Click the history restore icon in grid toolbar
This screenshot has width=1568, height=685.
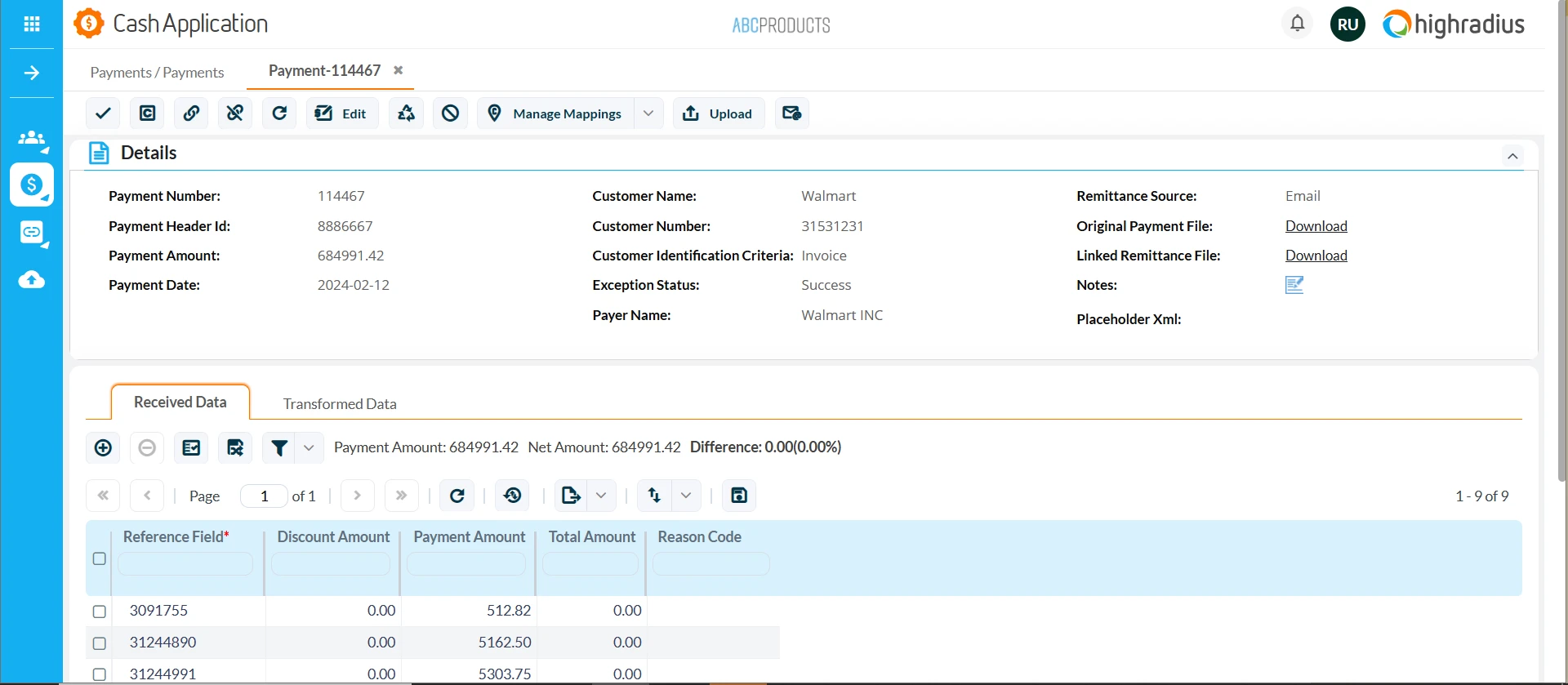[513, 496]
